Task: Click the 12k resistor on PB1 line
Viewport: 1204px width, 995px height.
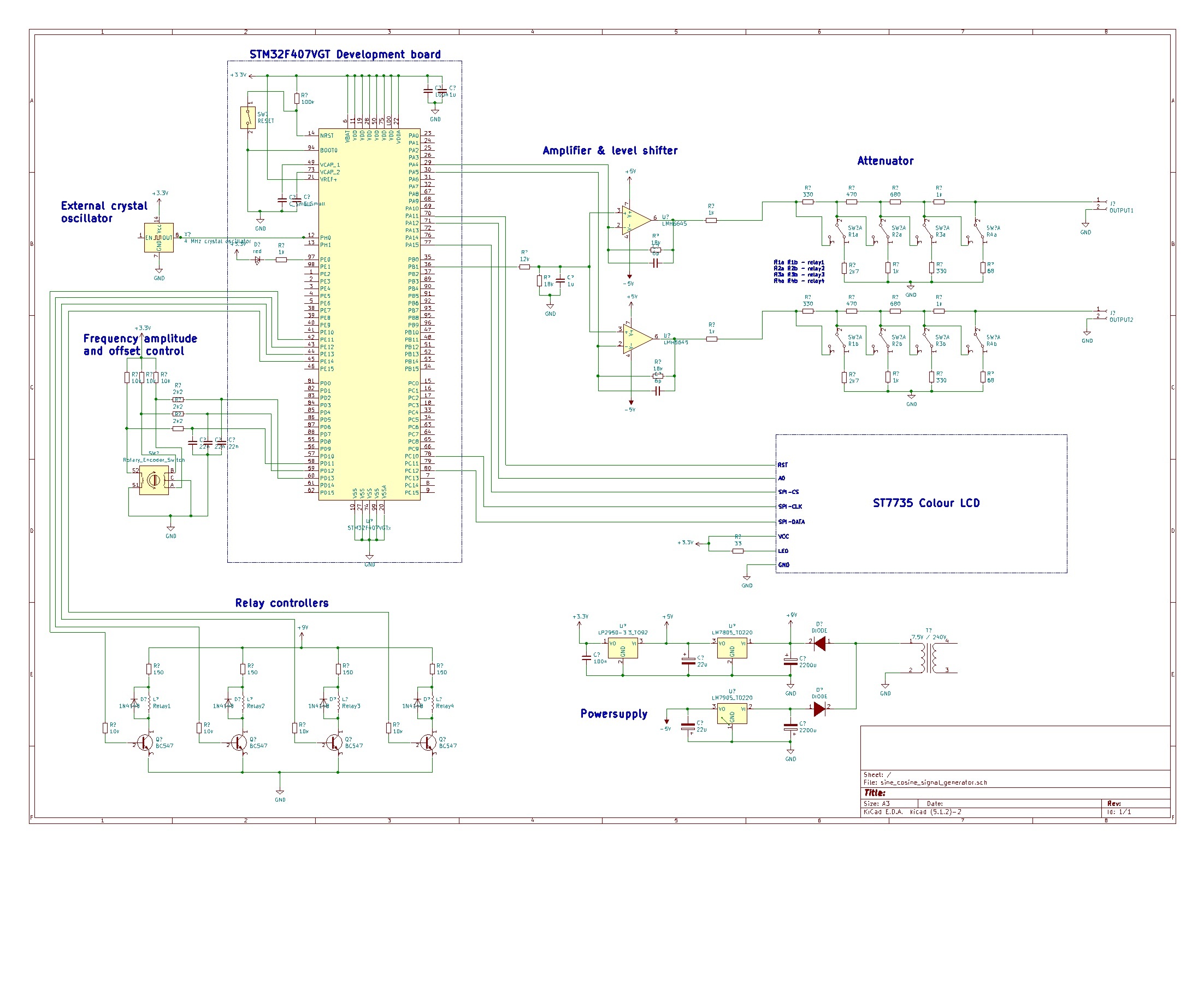Action: (x=524, y=267)
